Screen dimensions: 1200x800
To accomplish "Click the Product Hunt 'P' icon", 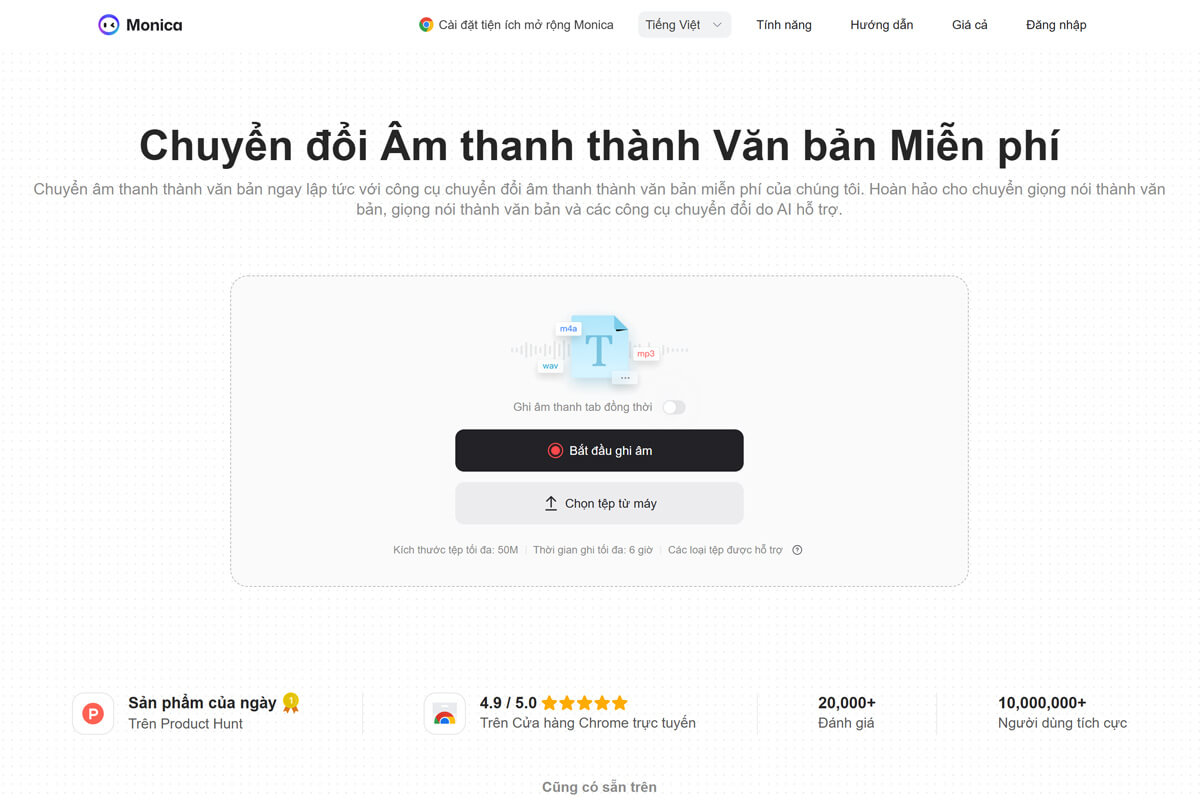I will point(93,714).
